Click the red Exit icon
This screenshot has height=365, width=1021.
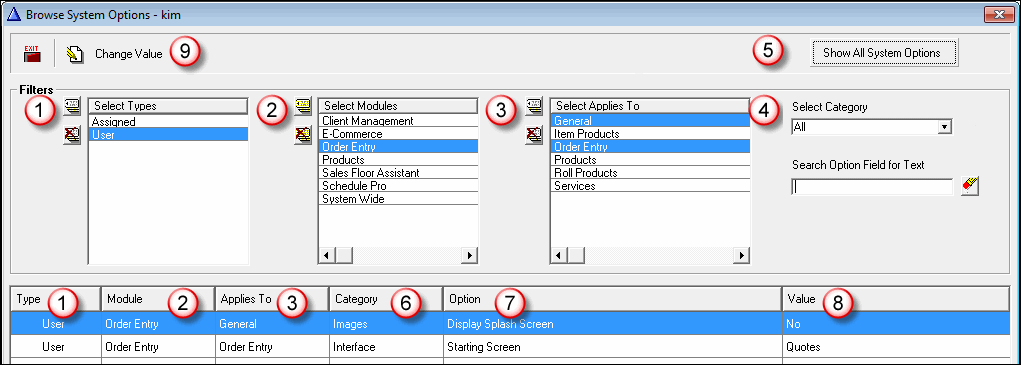[33, 54]
